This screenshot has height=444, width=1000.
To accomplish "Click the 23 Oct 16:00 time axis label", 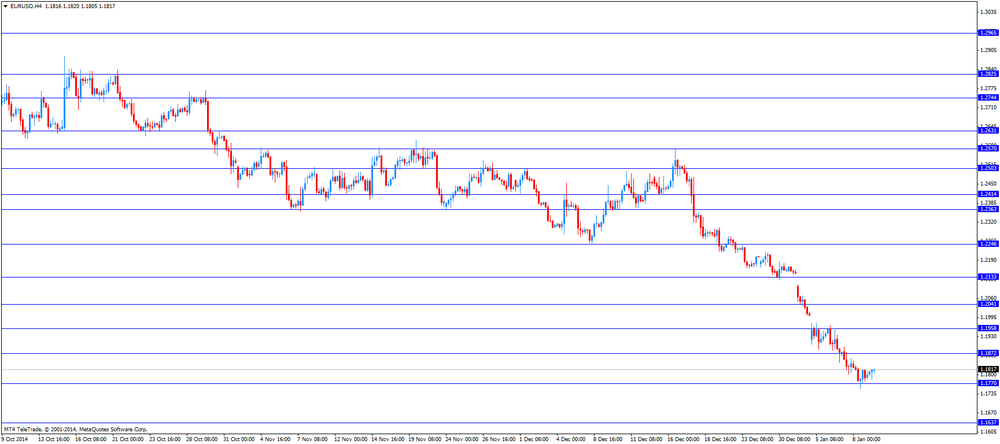I will (165, 440).
